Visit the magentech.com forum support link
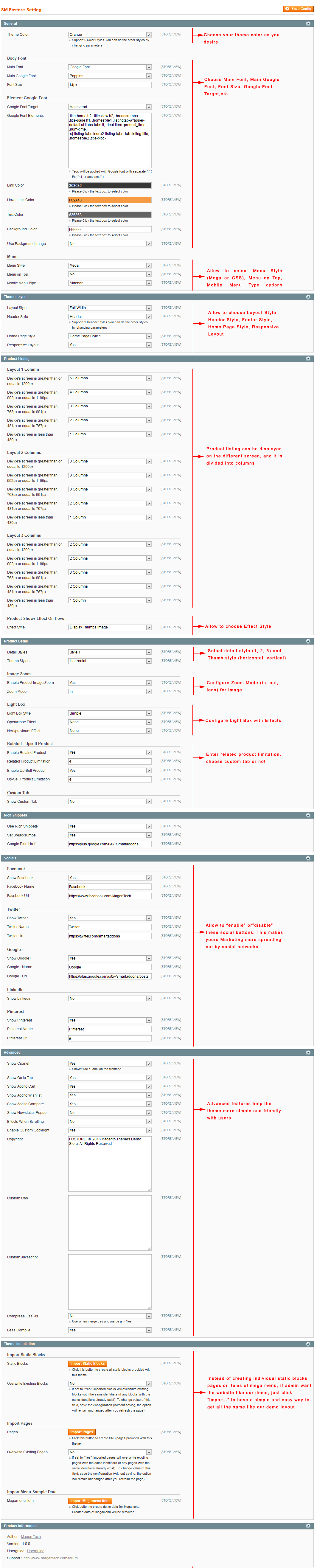Viewport: 314px width, 1568px height. 51,1558
